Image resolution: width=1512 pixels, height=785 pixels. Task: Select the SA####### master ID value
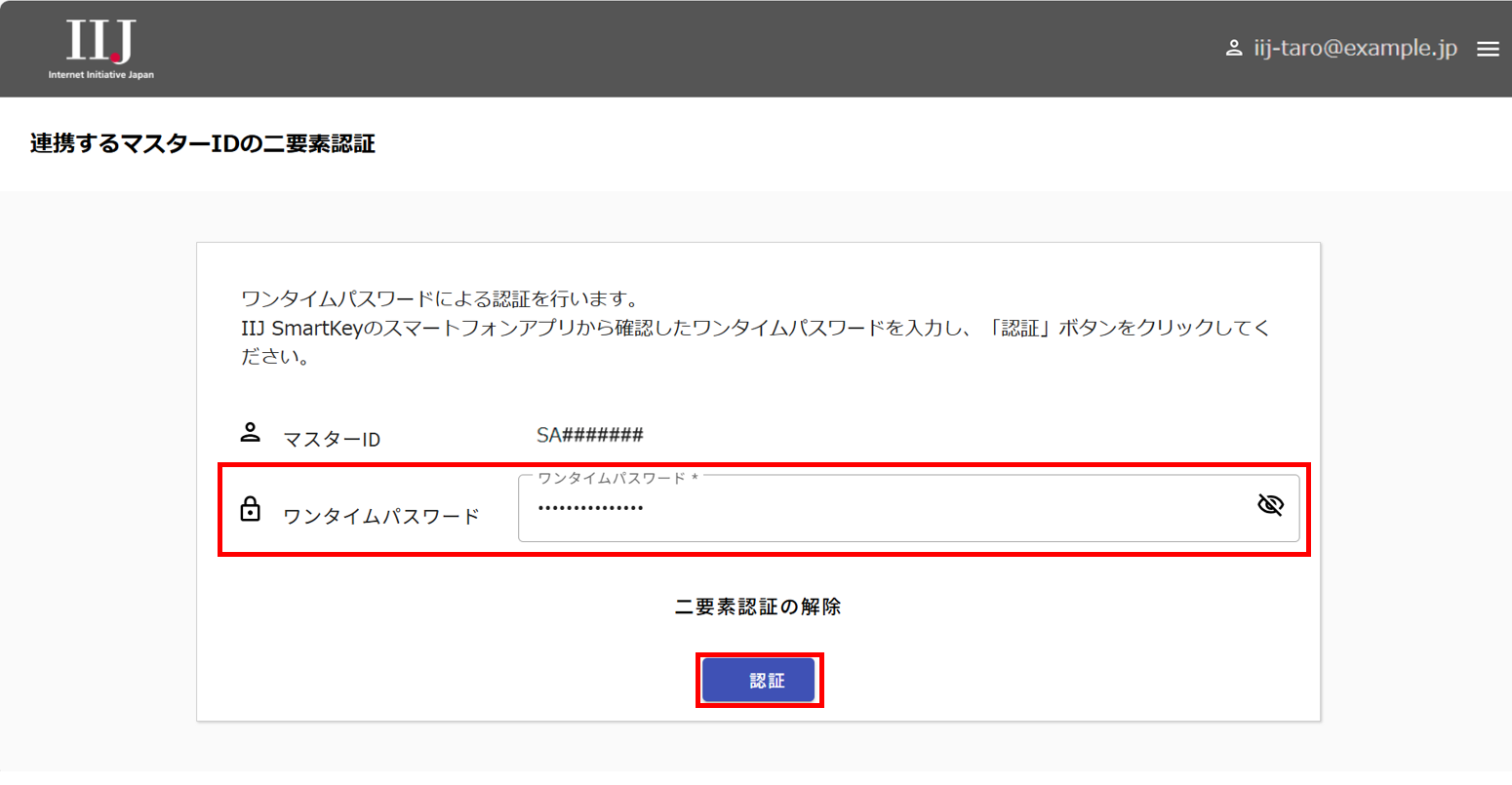589,435
